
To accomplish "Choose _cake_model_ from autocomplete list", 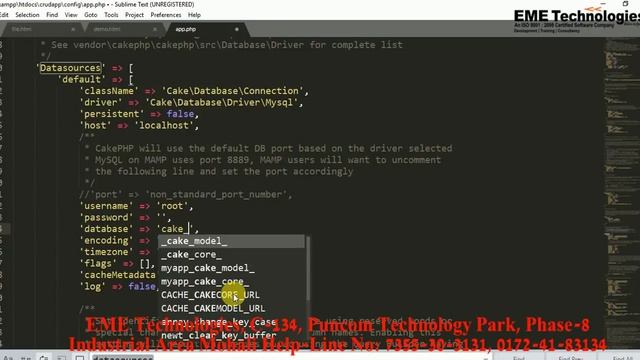I will [x=231, y=241].
